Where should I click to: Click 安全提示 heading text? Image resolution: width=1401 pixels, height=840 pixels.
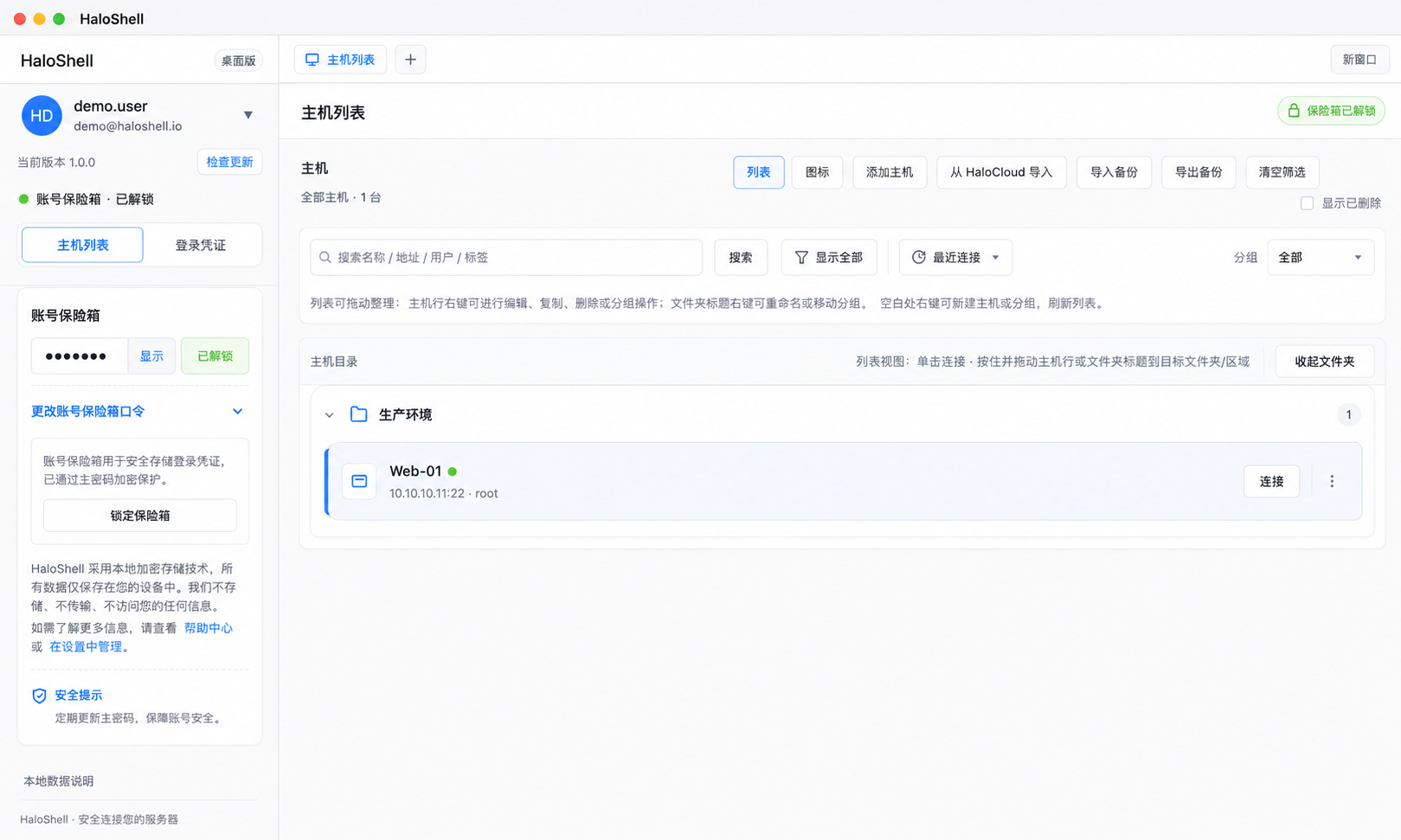pyautogui.click(x=78, y=695)
